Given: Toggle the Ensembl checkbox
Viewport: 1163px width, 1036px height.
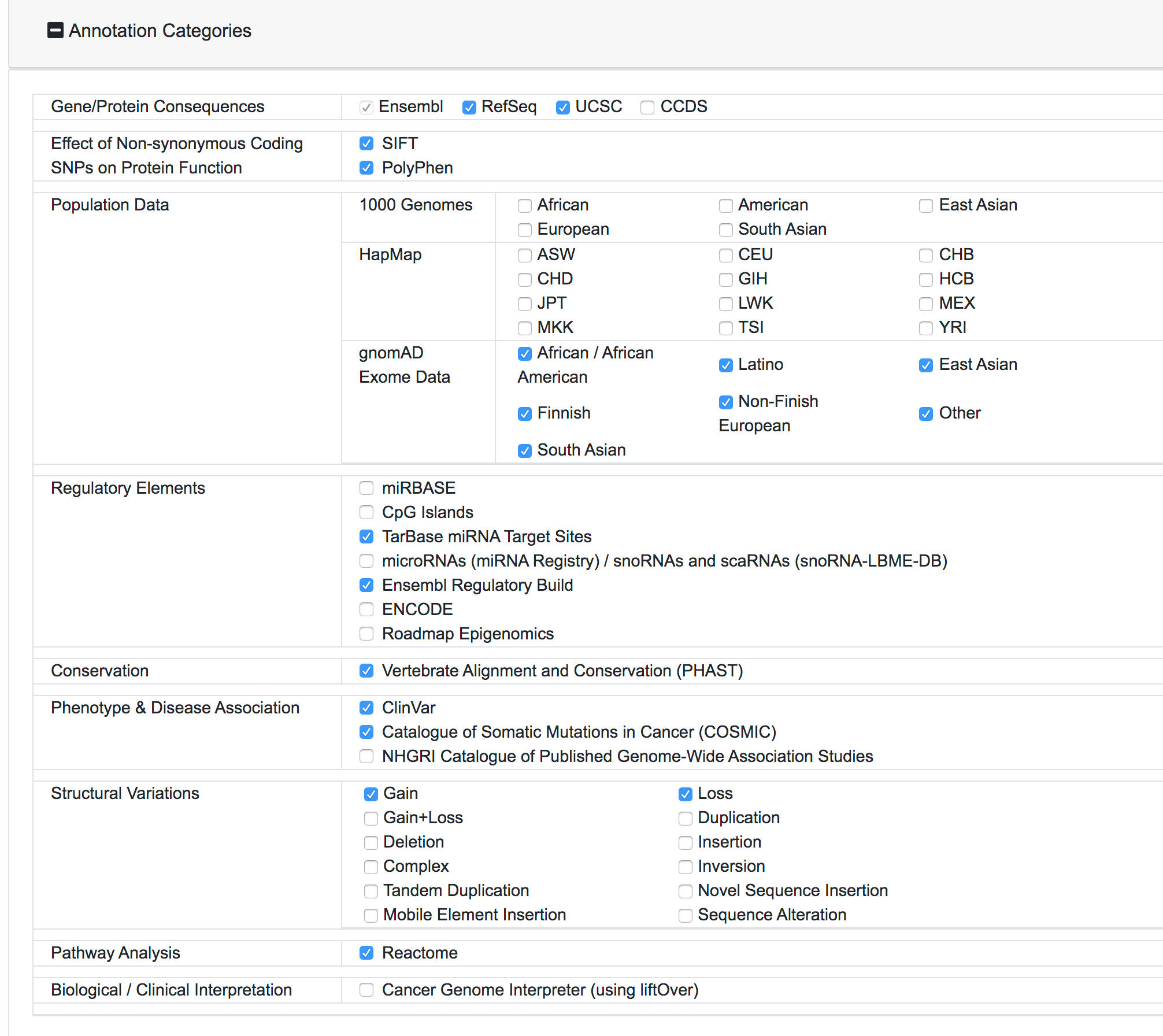Looking at the screenshot, I should 366,108.
